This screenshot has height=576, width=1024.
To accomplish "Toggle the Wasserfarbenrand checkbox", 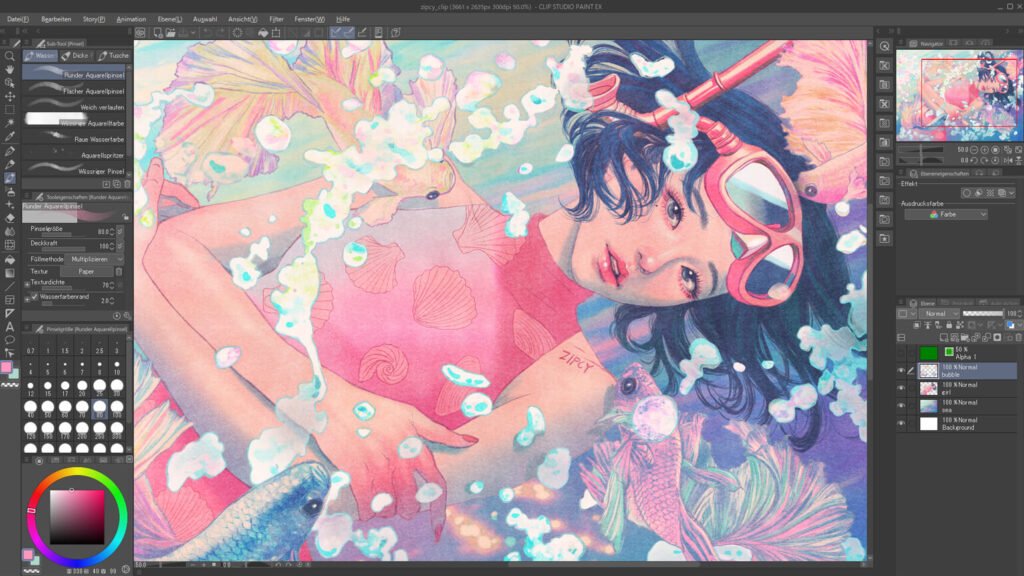I will 35,297.
